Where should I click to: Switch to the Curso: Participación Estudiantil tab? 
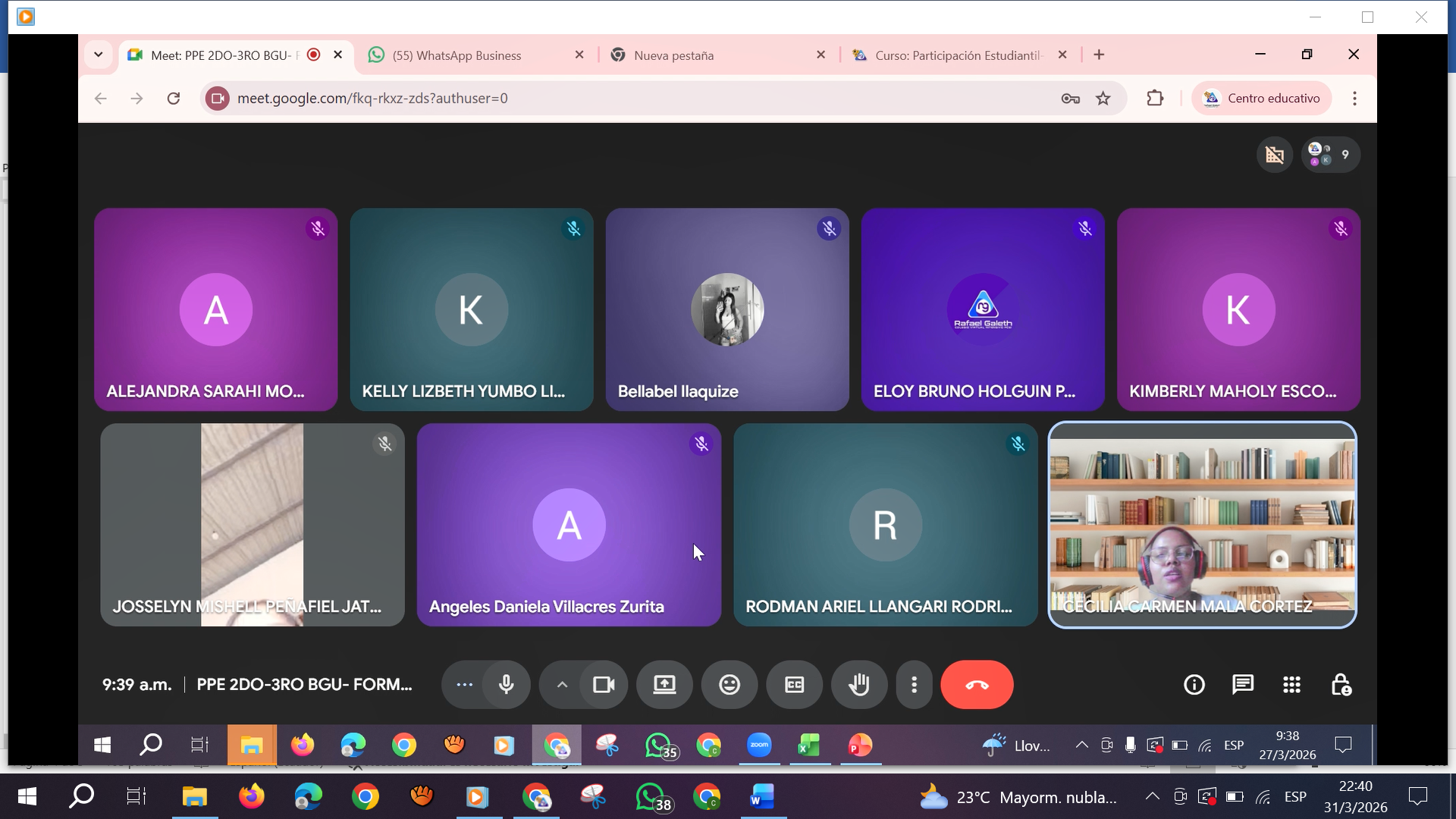pyautogui.click(x=958, y=55)
